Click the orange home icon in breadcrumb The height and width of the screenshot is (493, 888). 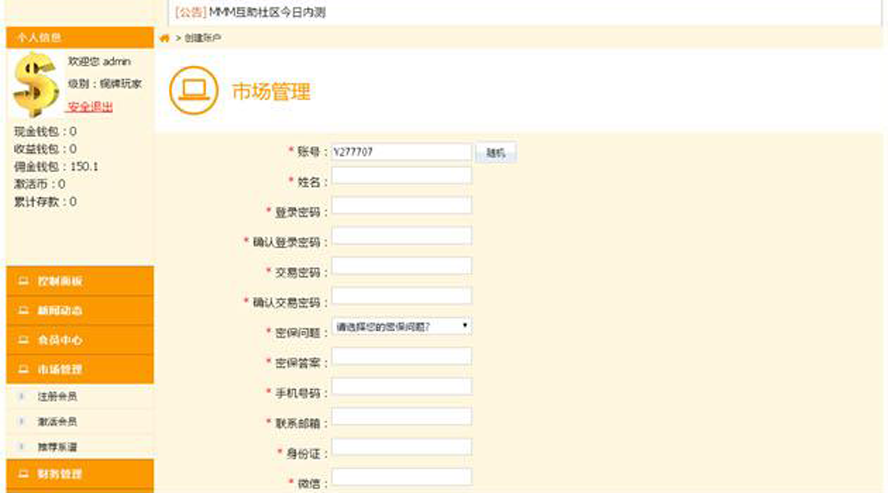point(164,38)
